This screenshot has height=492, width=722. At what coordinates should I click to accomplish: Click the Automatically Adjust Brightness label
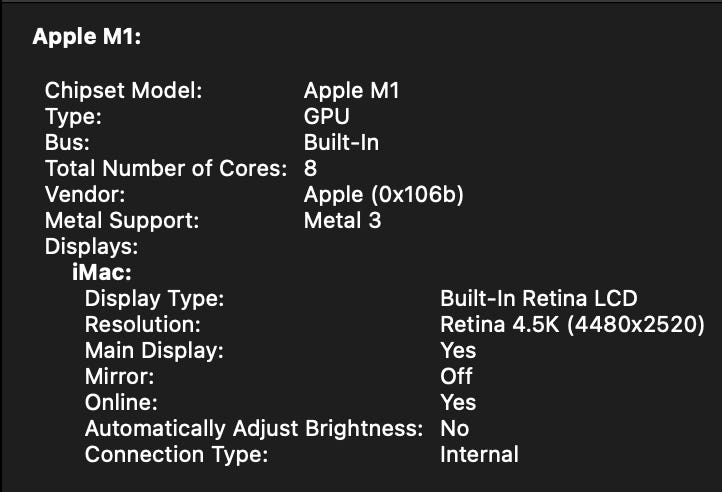click(255, 429)
